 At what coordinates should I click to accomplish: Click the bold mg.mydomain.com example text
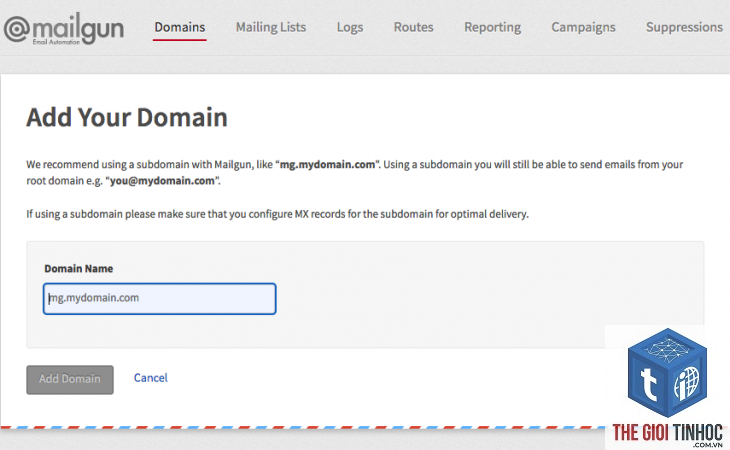pyautogui.click(x=327, y=164)
